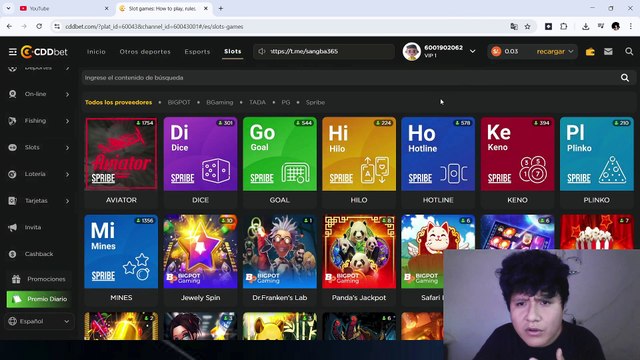
Task: Open the Hilo game thumbnail
Action: (x=359, y=154)
